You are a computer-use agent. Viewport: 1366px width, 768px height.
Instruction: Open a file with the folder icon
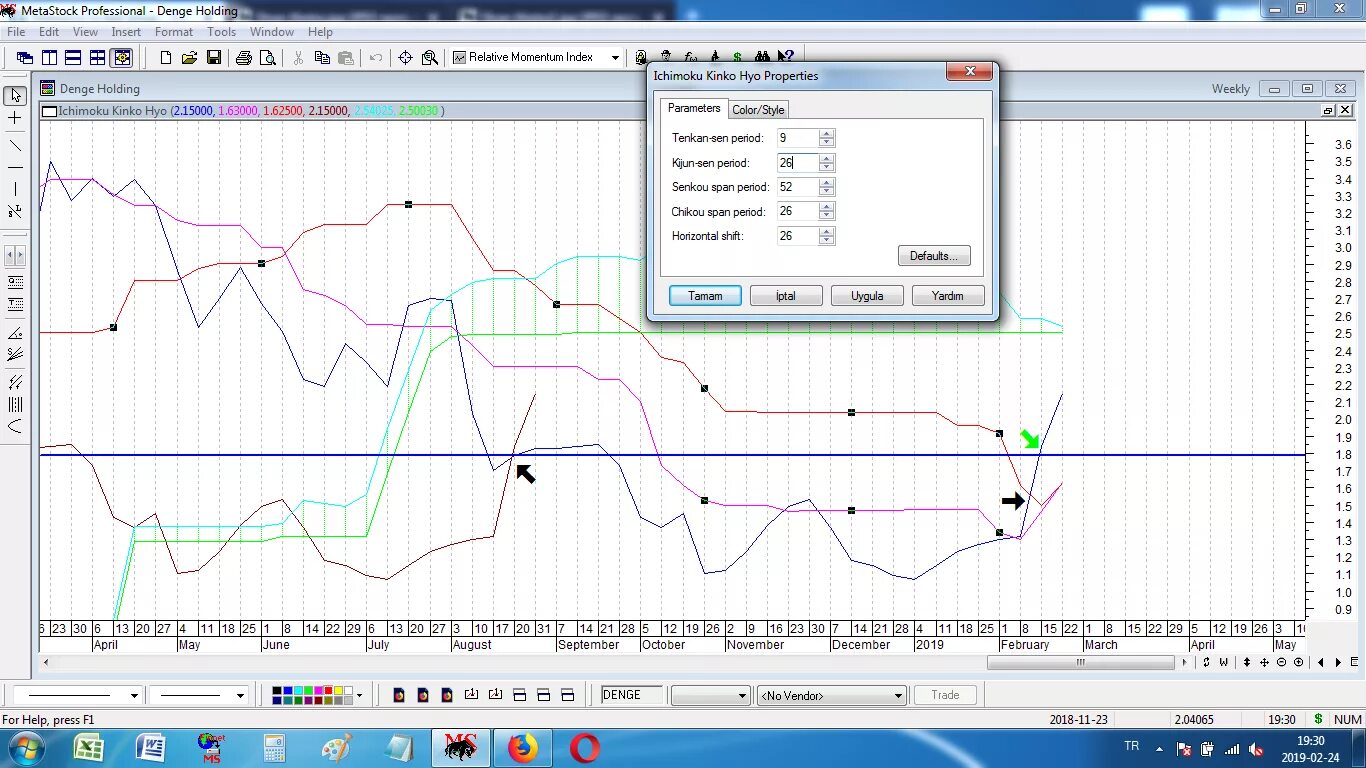point(189,58)
